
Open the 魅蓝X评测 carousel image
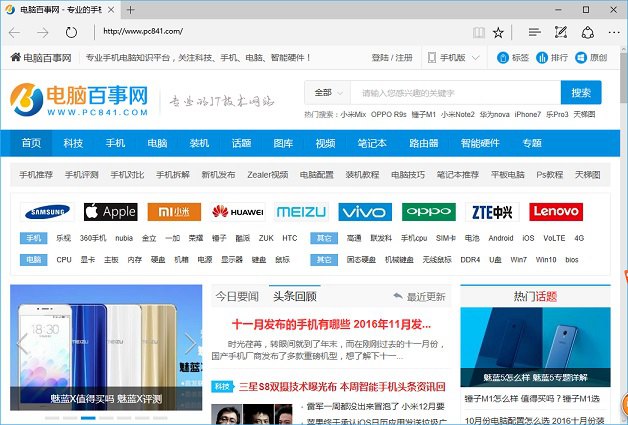[106, 347]
